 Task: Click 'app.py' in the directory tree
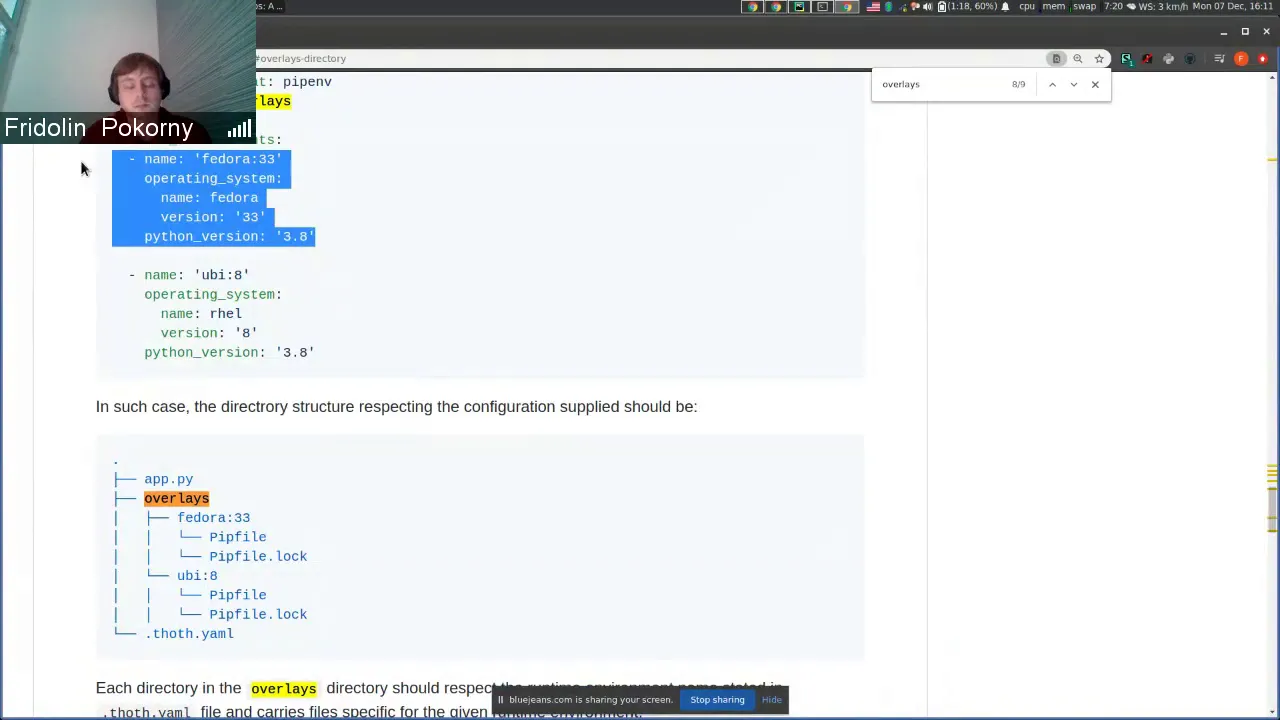[168, 479]
